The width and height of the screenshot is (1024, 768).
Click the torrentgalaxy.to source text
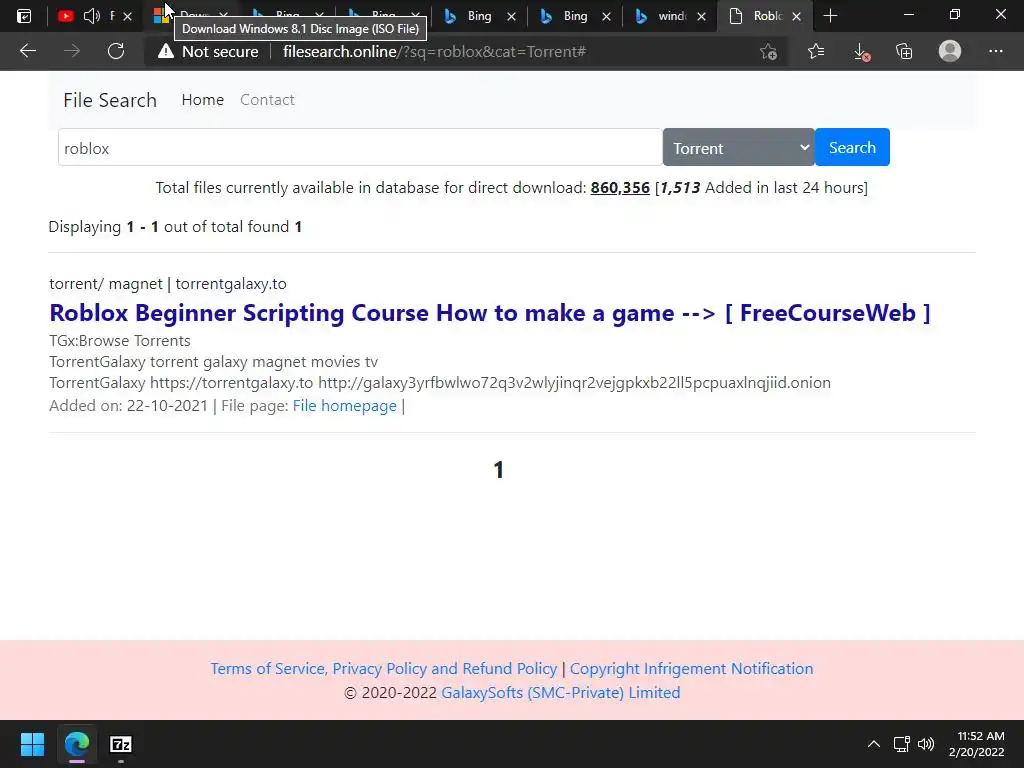point(231,284)
